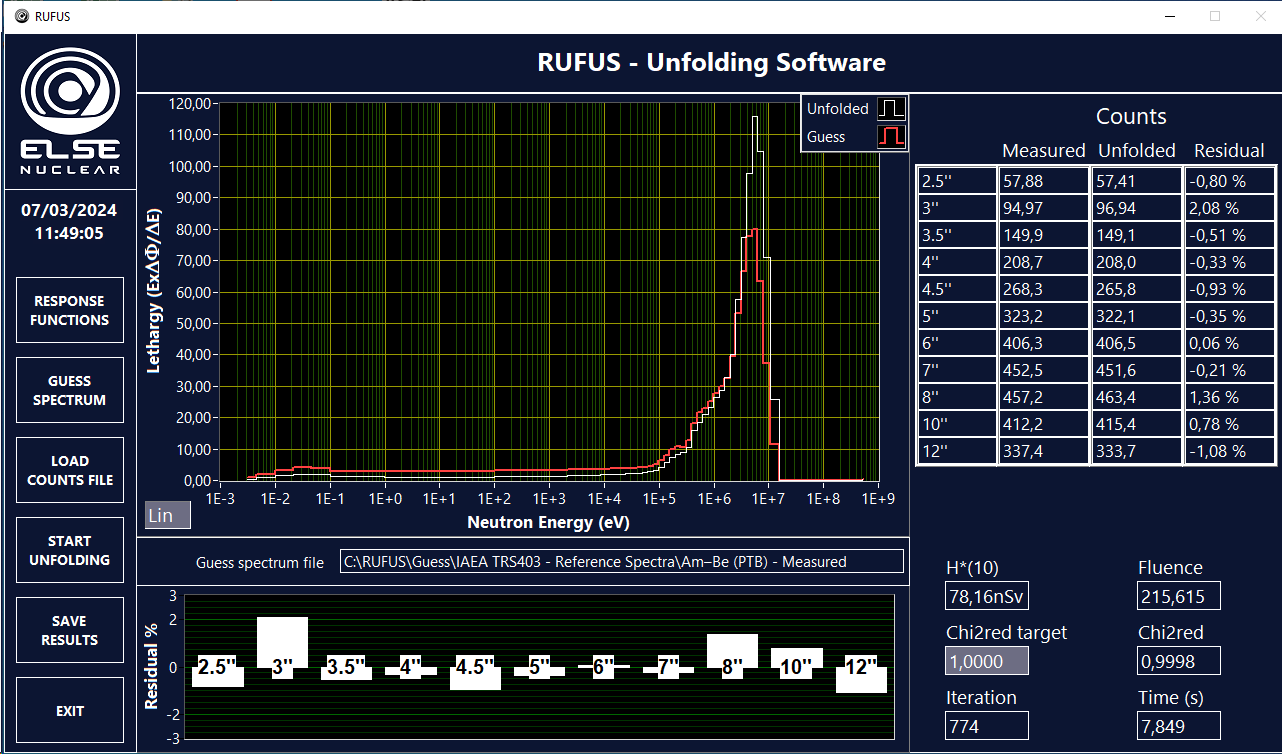Exit the RUFUS application
This screenshot has height=754, width=1282.
coord(70,711)
